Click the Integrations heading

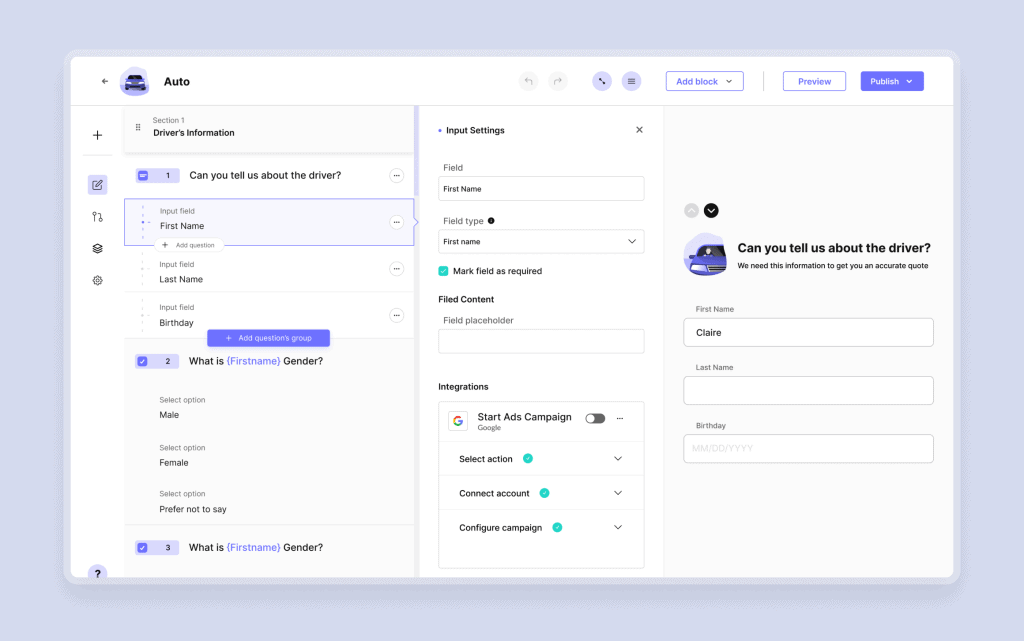click(463, 386)
